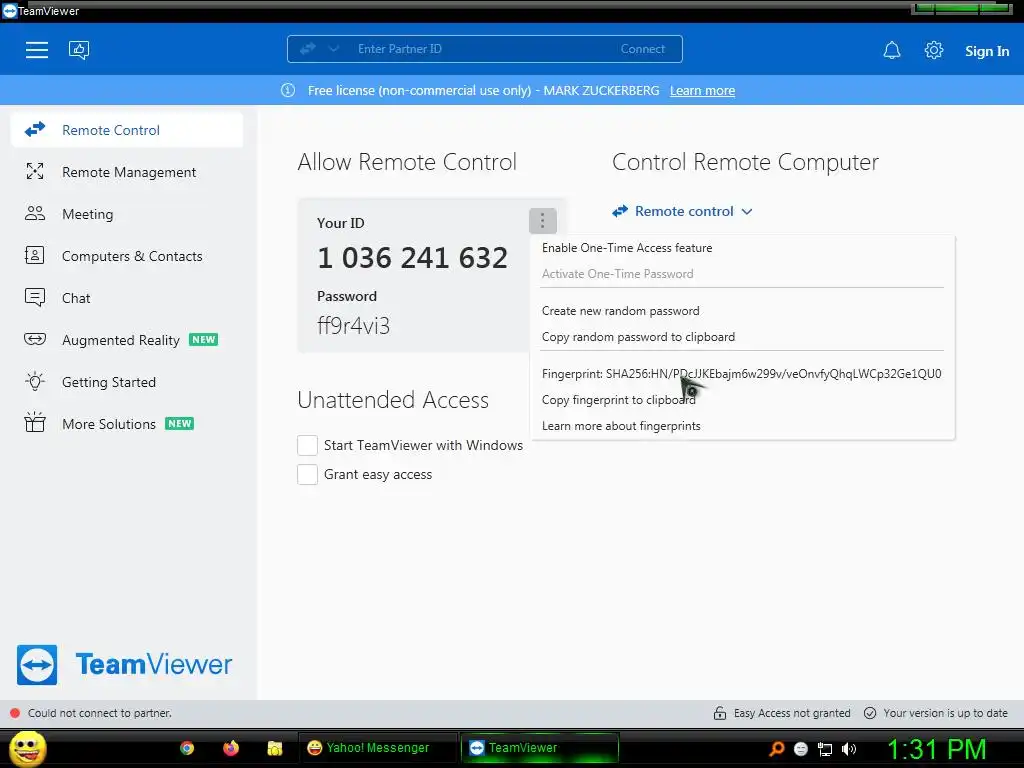
Task: Click the three-dot menu button on ID card
Action: point(543,221)
